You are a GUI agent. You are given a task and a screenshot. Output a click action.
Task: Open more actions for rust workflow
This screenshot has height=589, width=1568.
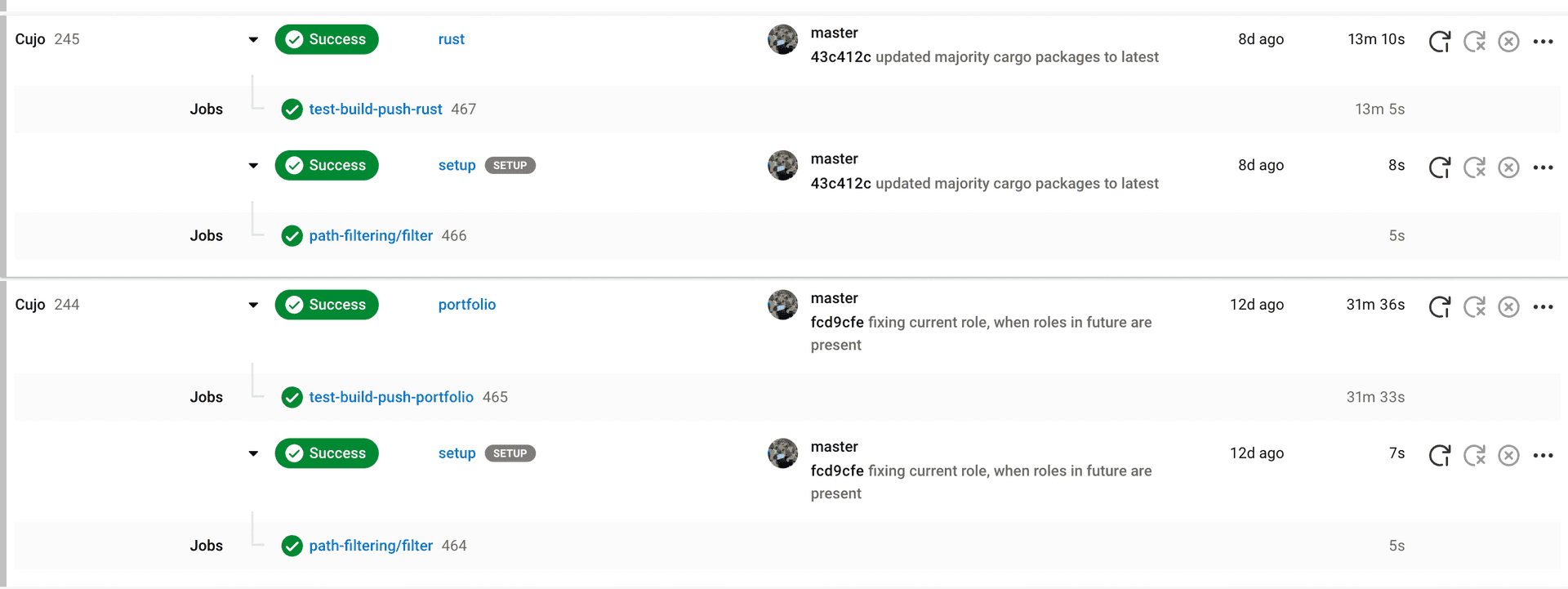click(1543, 41)
